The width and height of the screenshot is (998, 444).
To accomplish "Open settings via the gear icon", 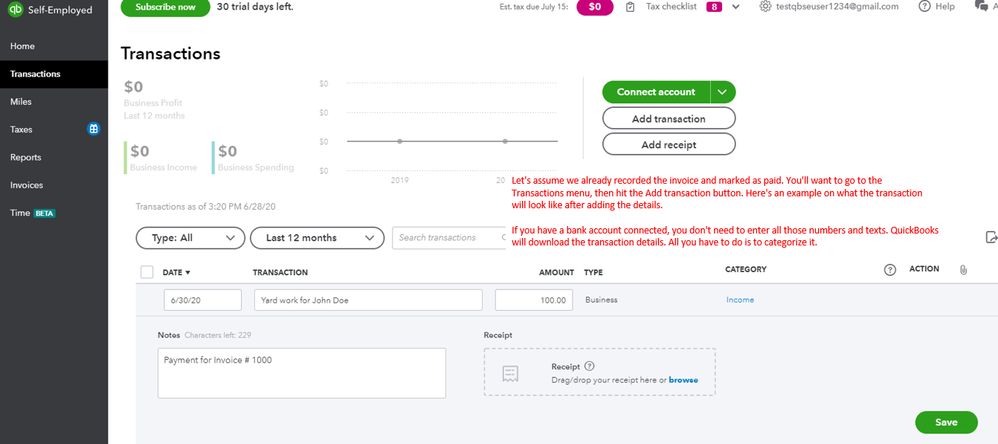I will click(x=765, y=7).
